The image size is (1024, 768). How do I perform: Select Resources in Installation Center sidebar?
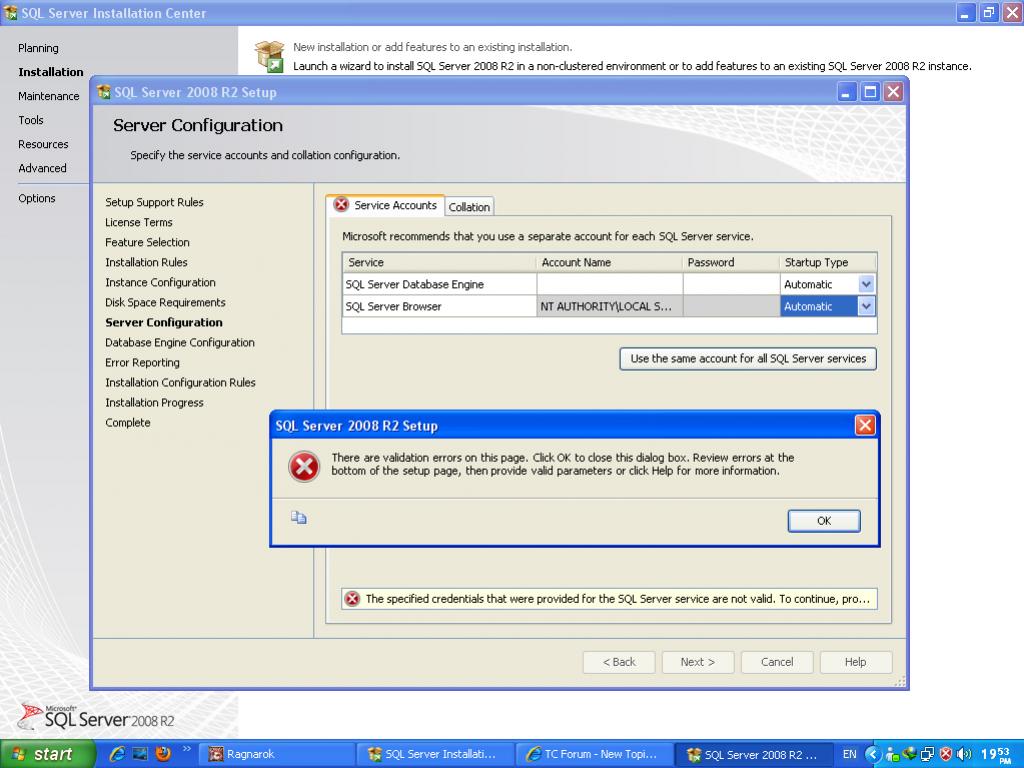pyautogui.click(x=43, y=144)
